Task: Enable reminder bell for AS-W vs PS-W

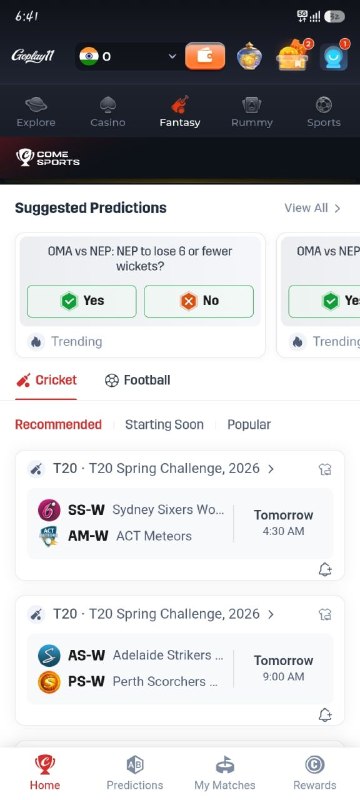Action: coord(325,715)
